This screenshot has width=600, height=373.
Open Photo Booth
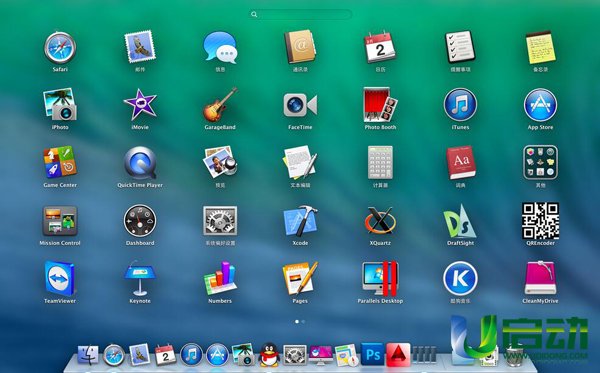point(380,104)
